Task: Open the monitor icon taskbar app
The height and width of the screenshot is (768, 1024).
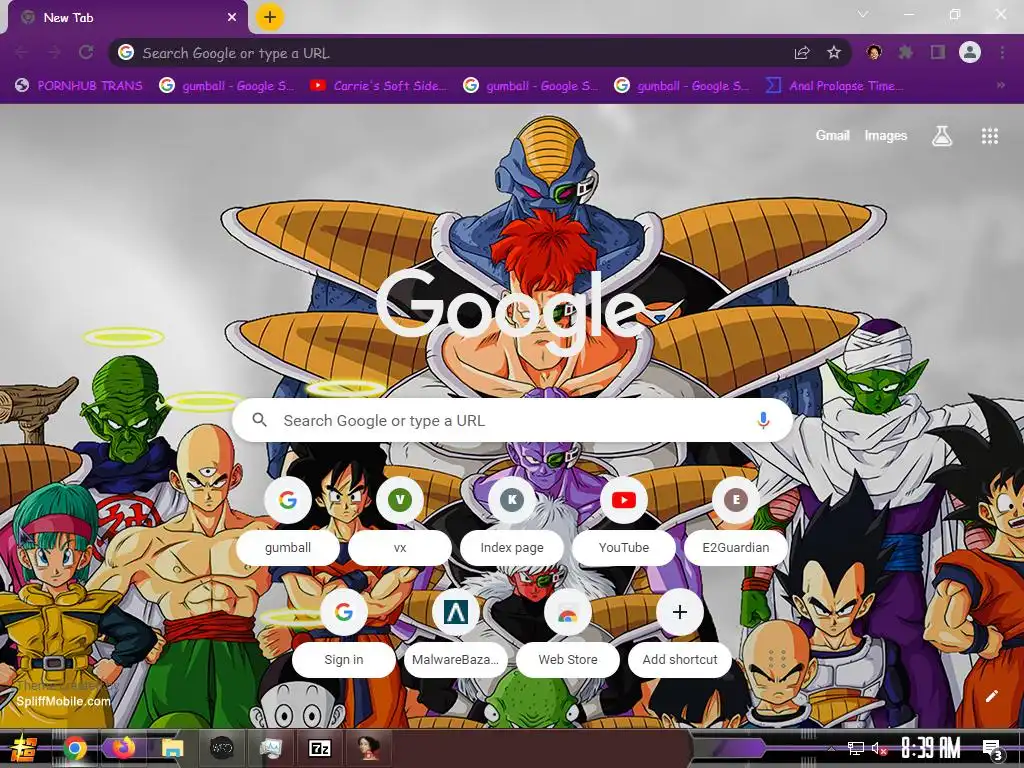Action: [270, 748]
